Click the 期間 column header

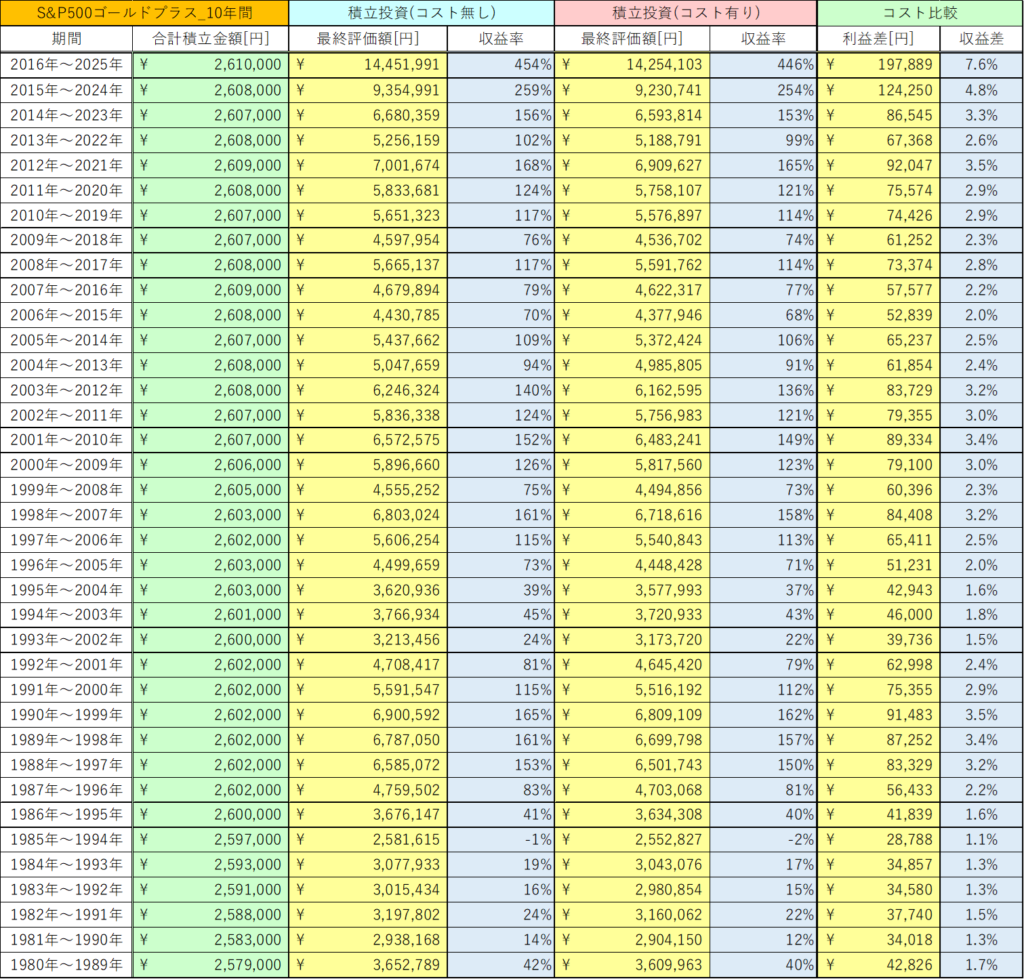point(66,39)
